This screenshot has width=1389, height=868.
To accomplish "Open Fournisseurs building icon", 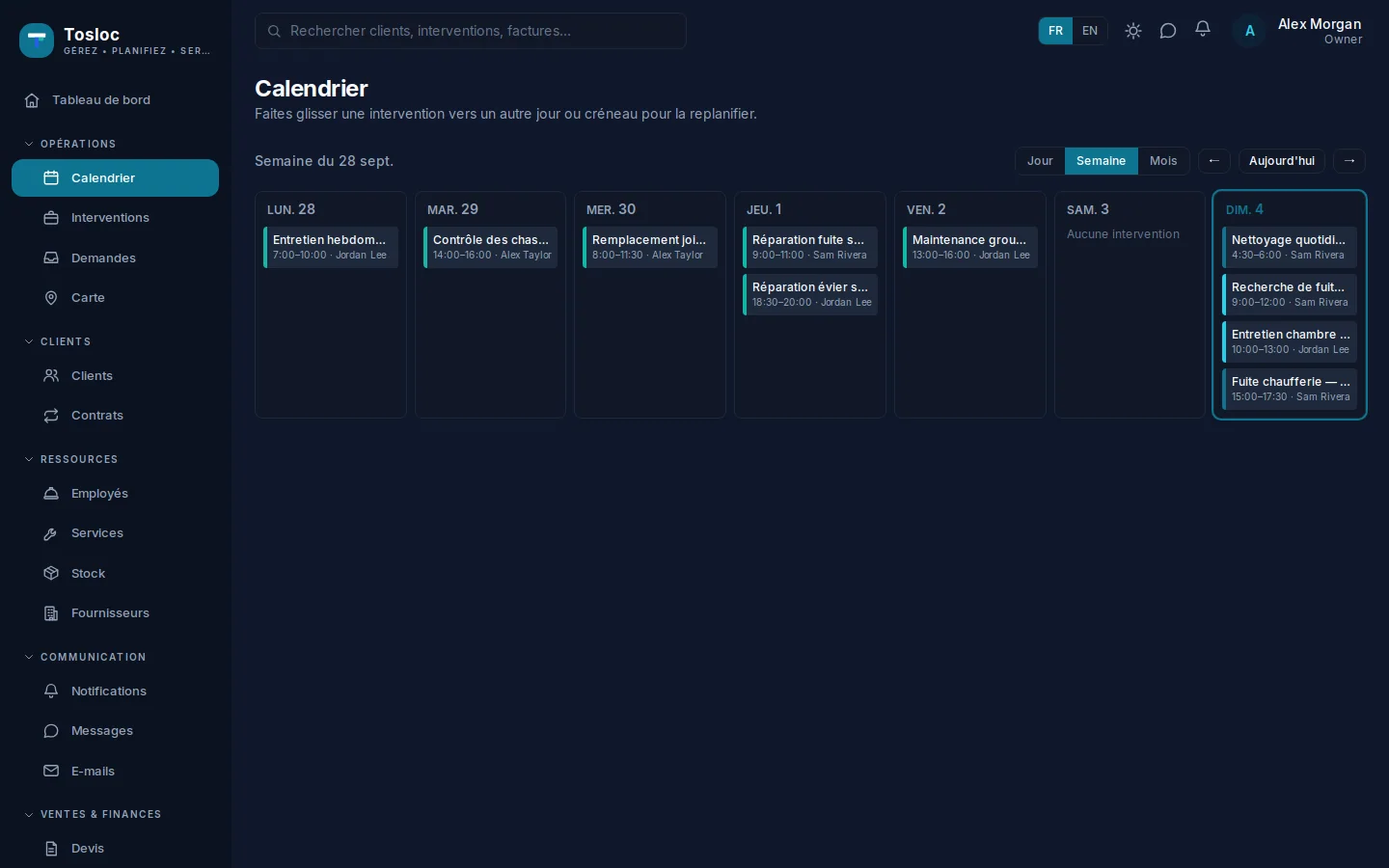I will click(51, 613).
